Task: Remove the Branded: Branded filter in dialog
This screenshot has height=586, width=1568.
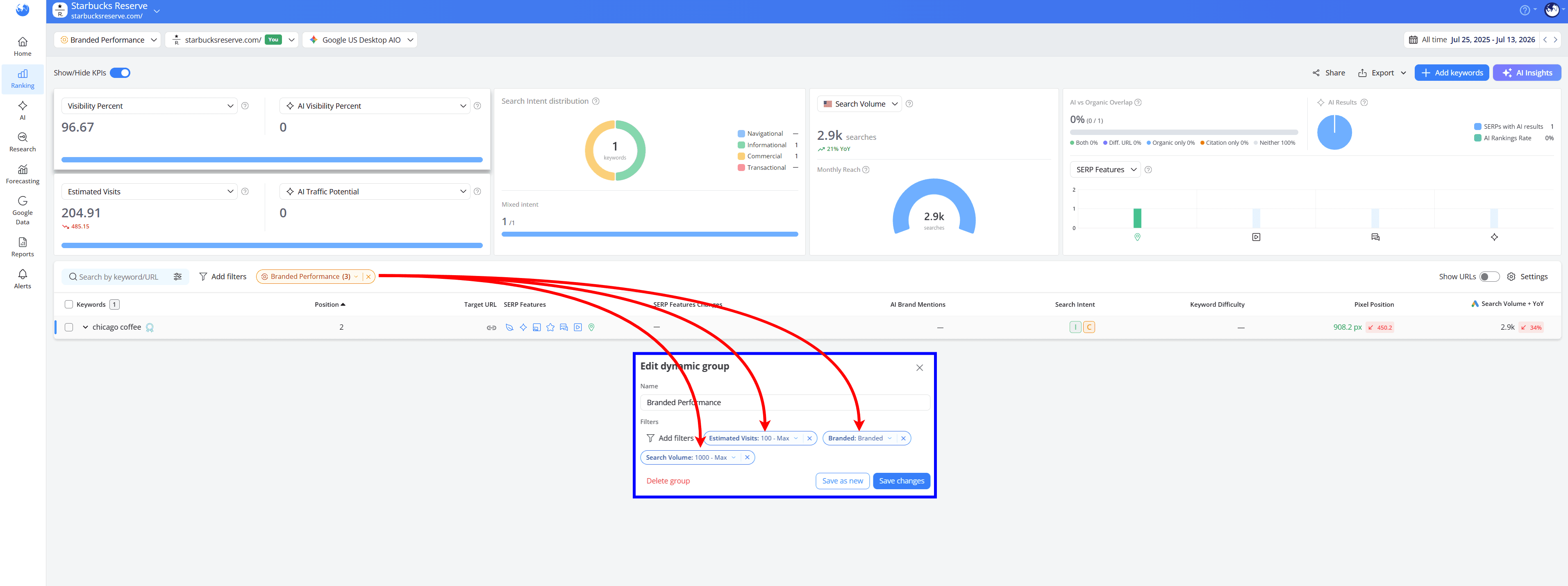Action: tap(903, 439)
